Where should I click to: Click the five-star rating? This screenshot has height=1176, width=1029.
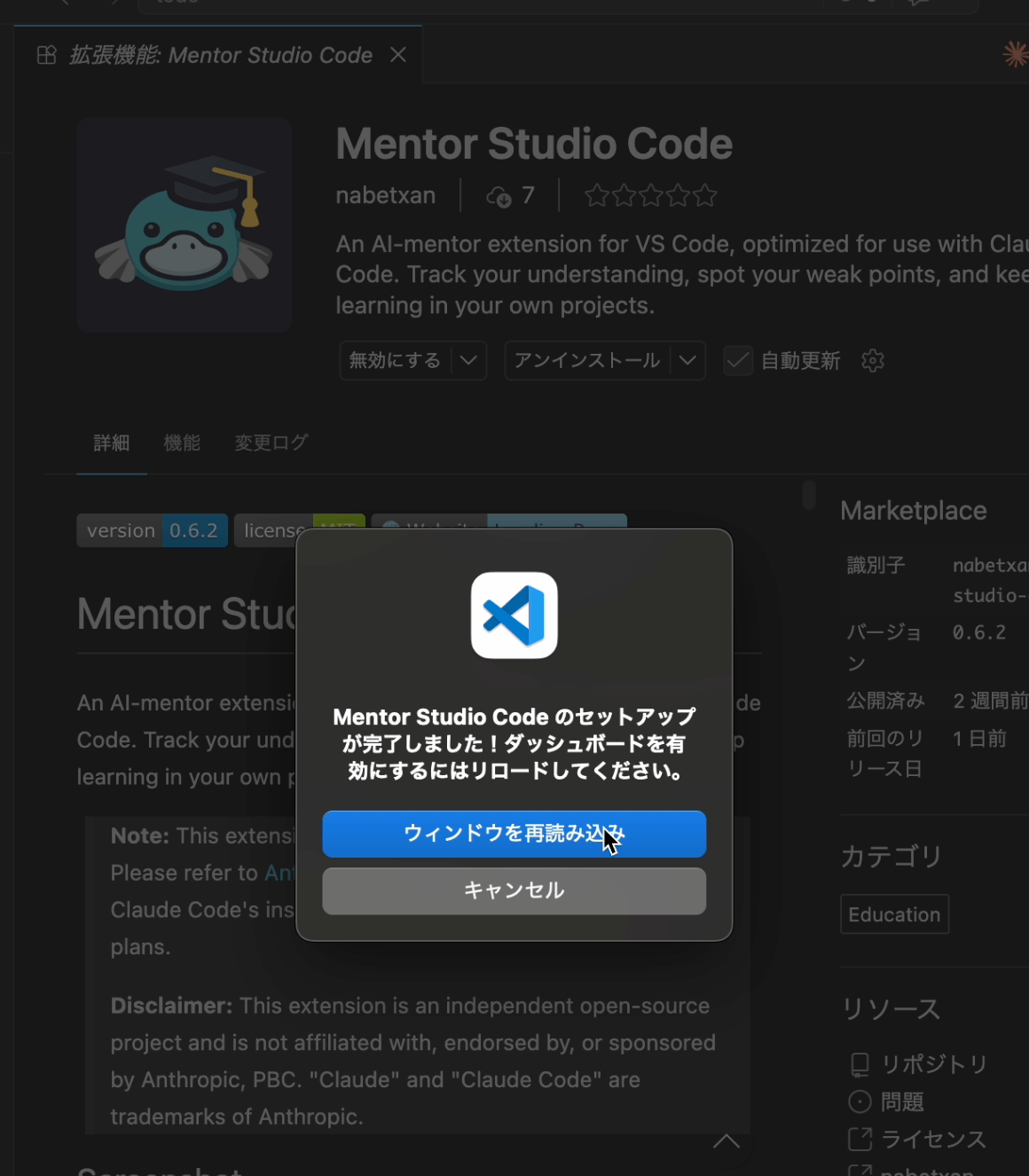click(x=650, y=195)
